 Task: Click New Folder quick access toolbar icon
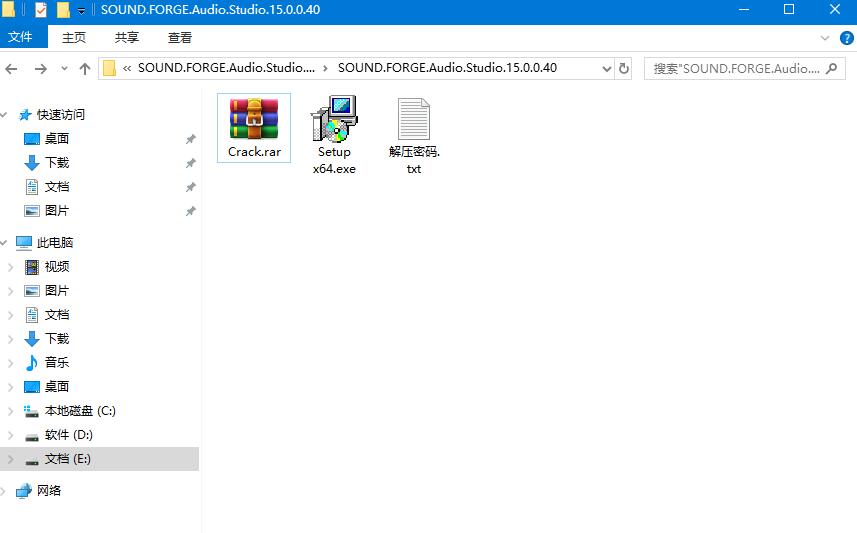click(63, 10)
